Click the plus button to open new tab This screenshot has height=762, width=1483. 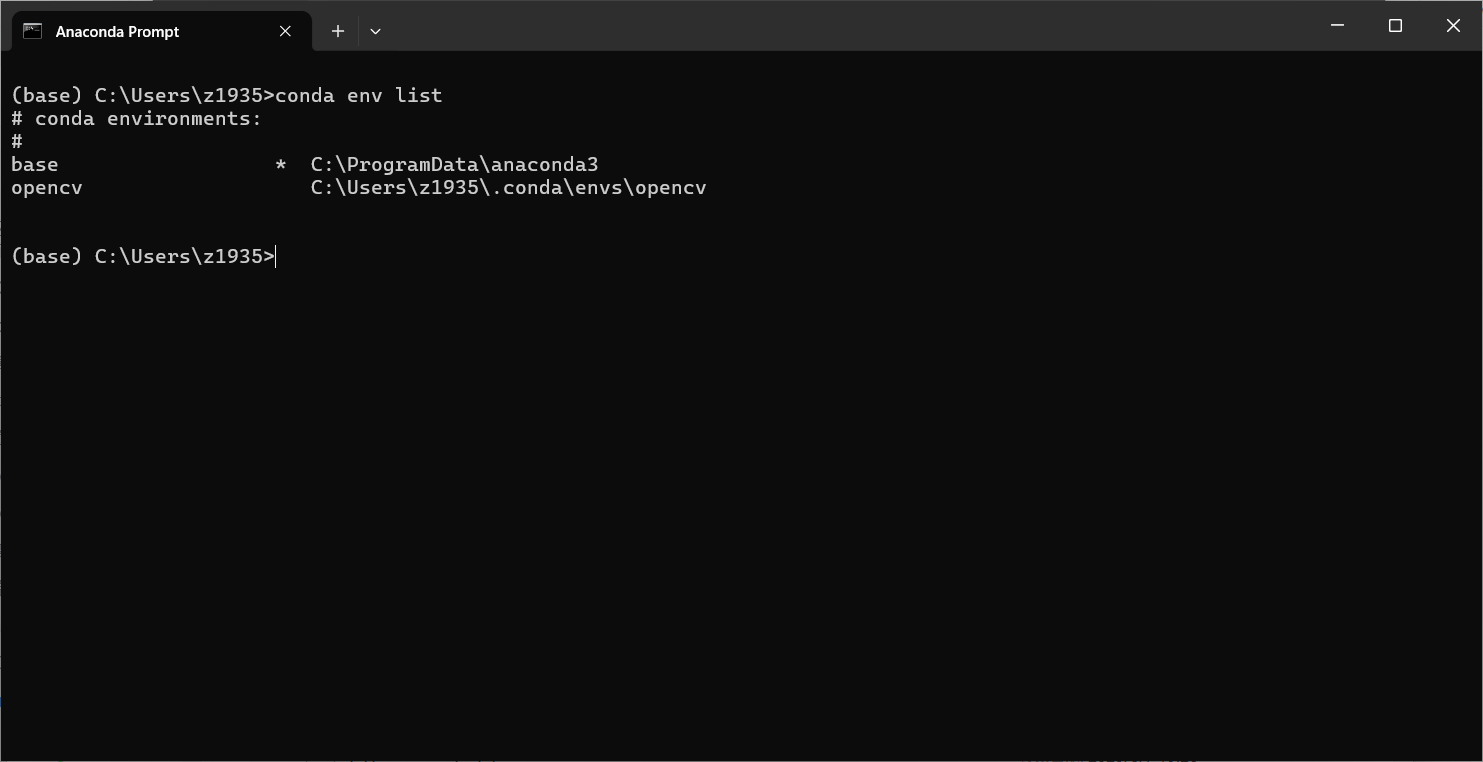pyautogui.click(x=337, y=31)
